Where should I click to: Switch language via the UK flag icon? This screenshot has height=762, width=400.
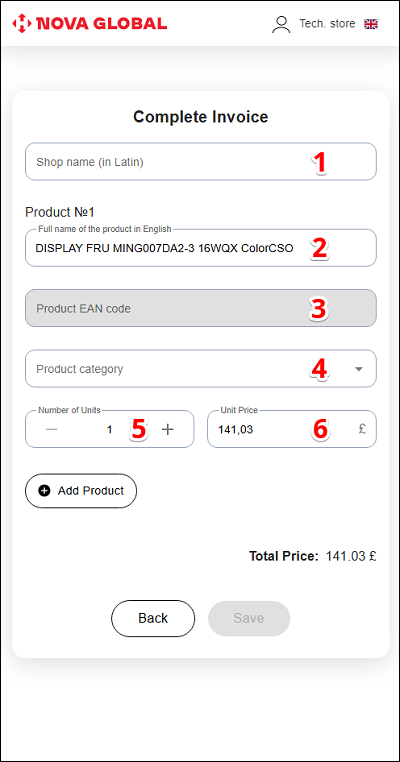(371, 24)
